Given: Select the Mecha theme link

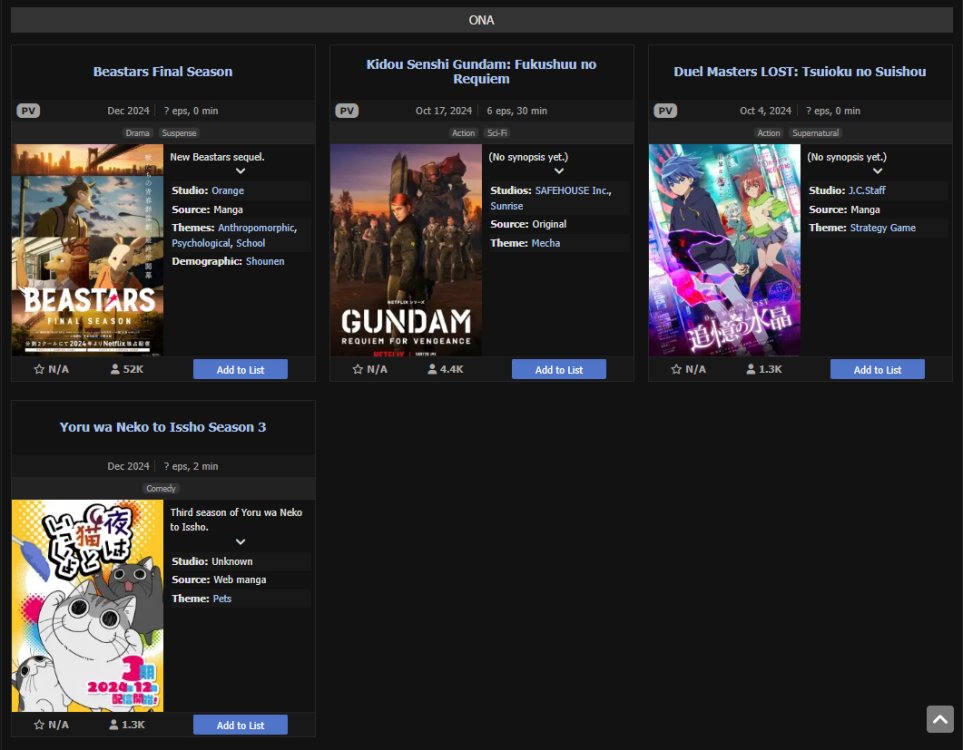Looking at the screenshot, I should (x=545, y=243).
